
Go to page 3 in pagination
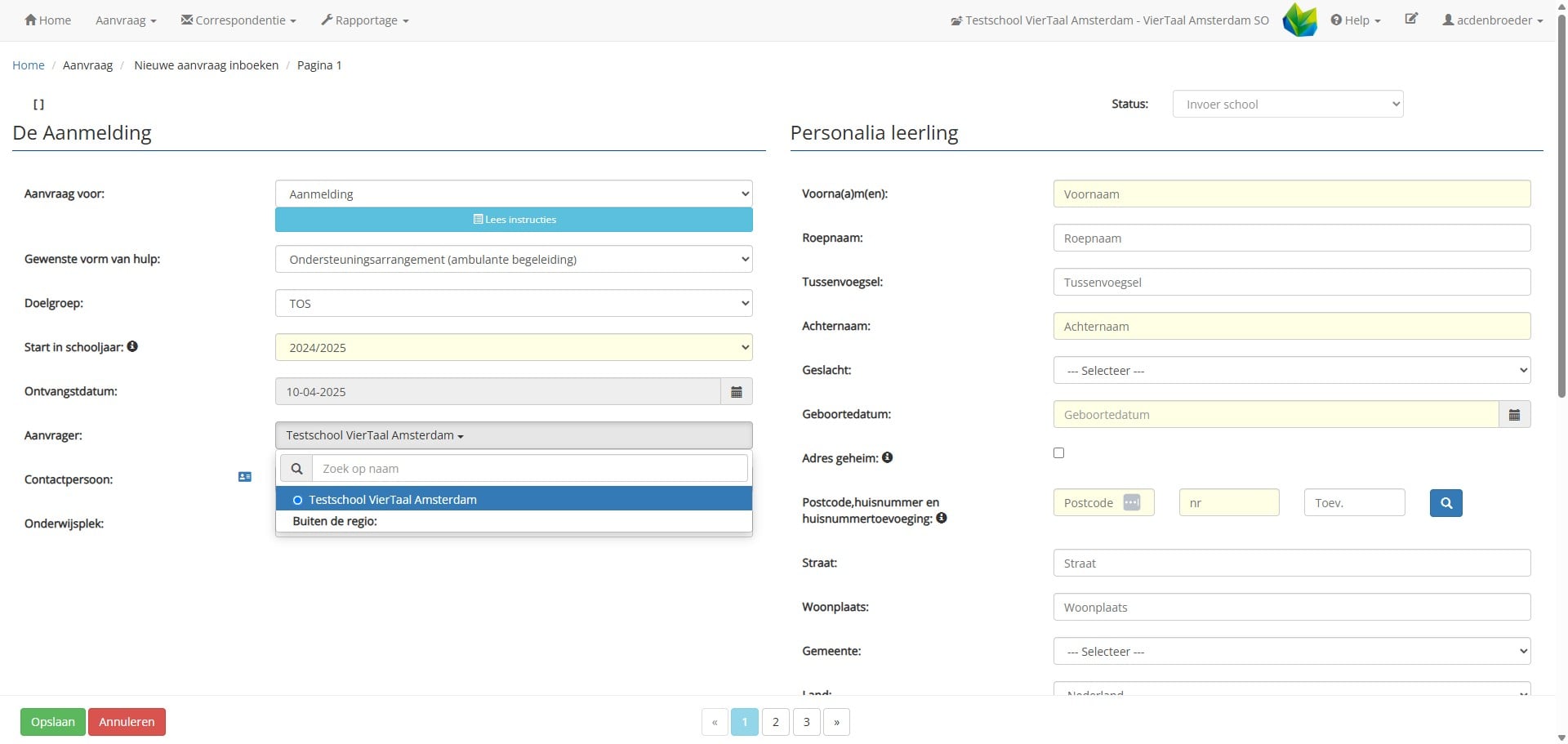[x=806, y=722]
